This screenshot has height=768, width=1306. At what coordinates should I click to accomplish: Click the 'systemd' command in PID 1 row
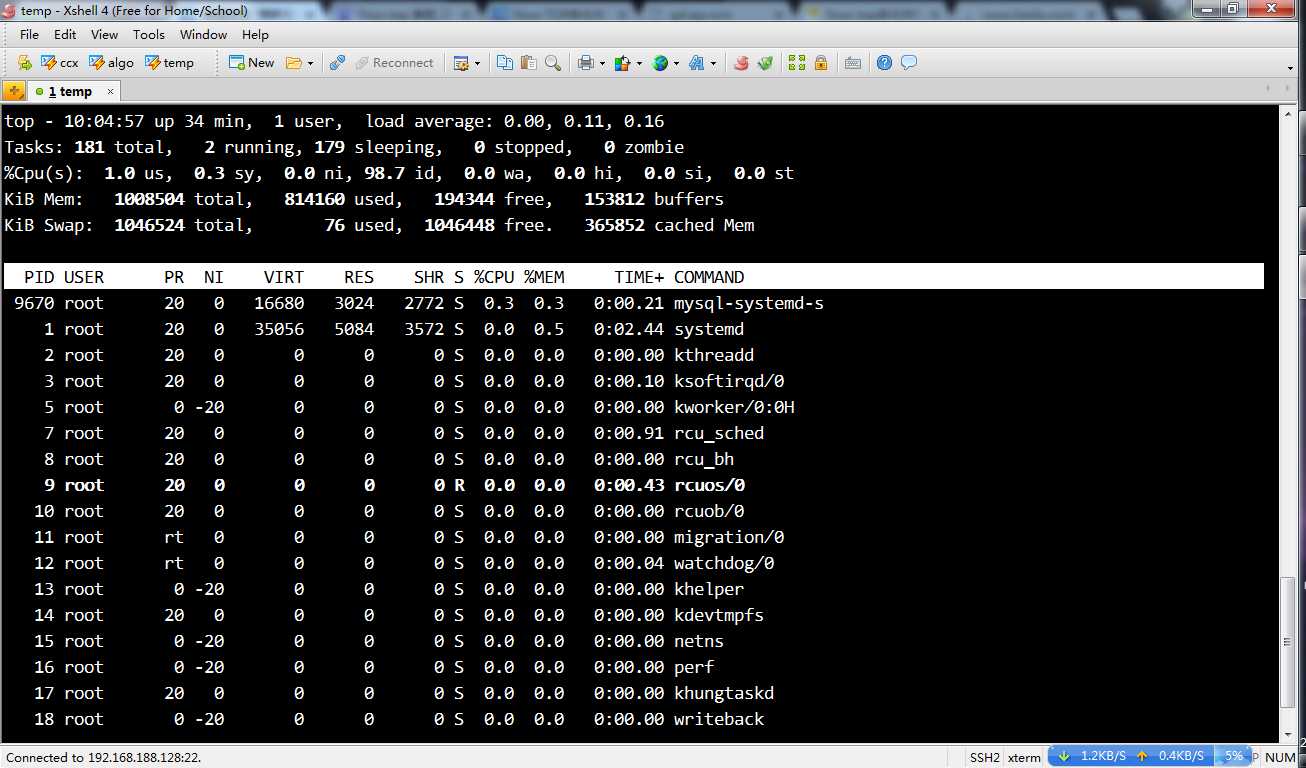(709, 329)
